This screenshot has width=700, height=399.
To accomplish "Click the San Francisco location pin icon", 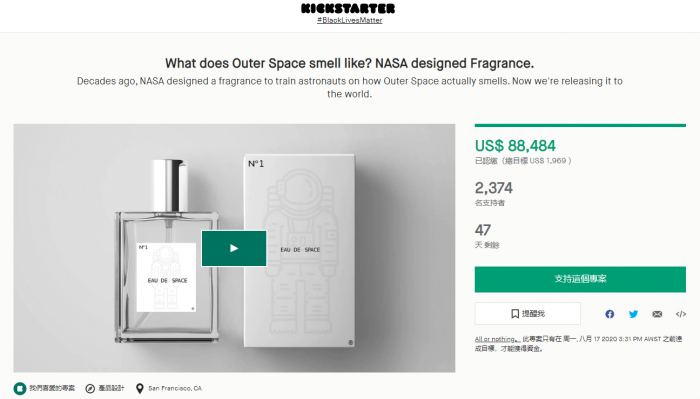I will pyautogui.click(x=140, y=389).
